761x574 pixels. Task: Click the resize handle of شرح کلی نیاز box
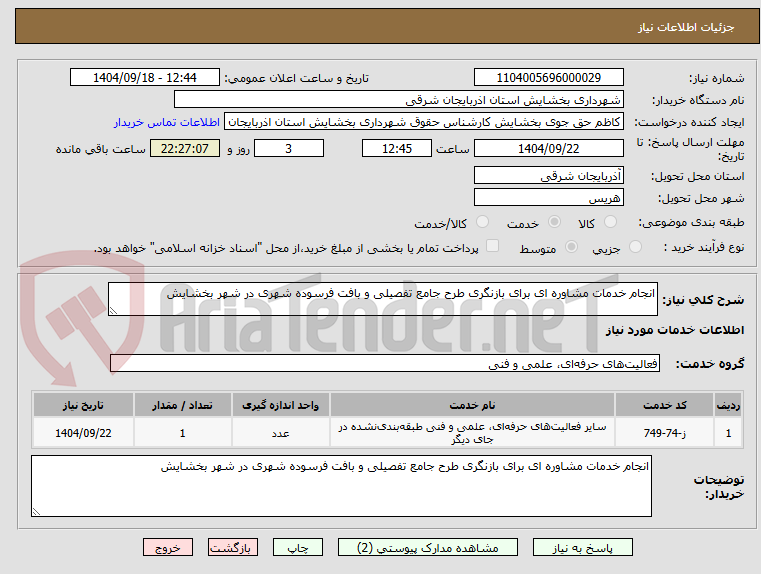(x=113, y=311)
